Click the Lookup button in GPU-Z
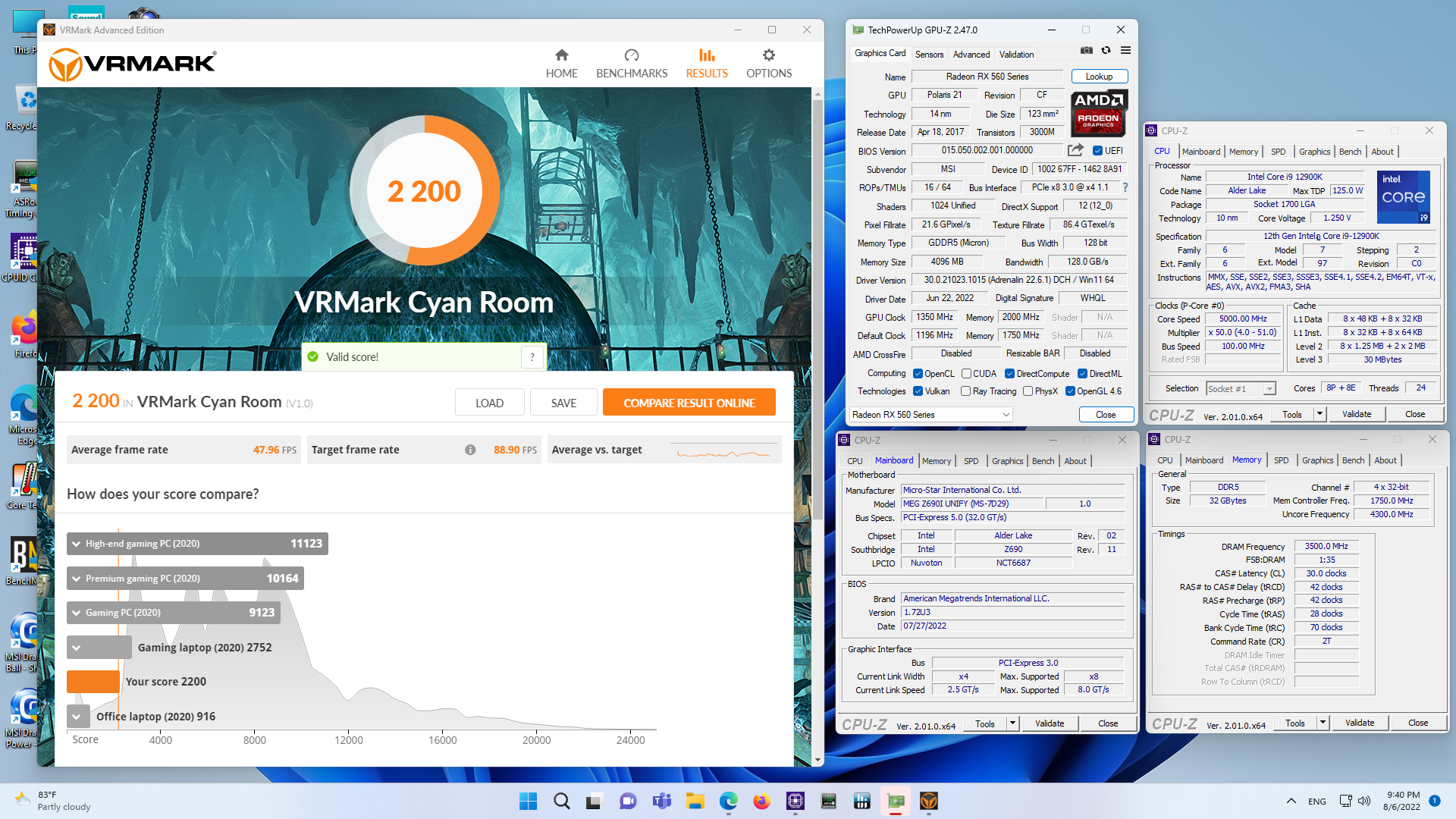Image resolution: width=1456 pixels, height=819 pixels. 1100,77
